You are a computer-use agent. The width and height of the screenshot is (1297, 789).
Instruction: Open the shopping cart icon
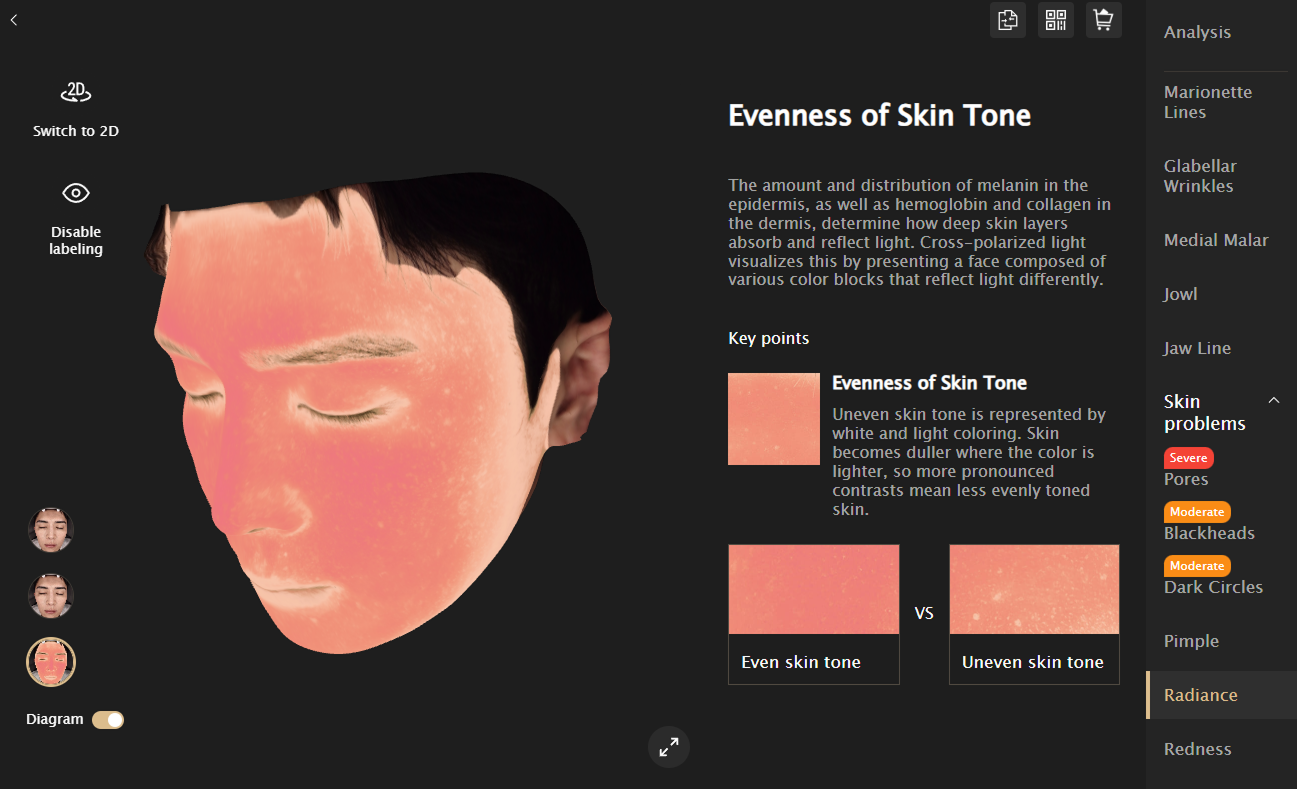[1104, 20]
